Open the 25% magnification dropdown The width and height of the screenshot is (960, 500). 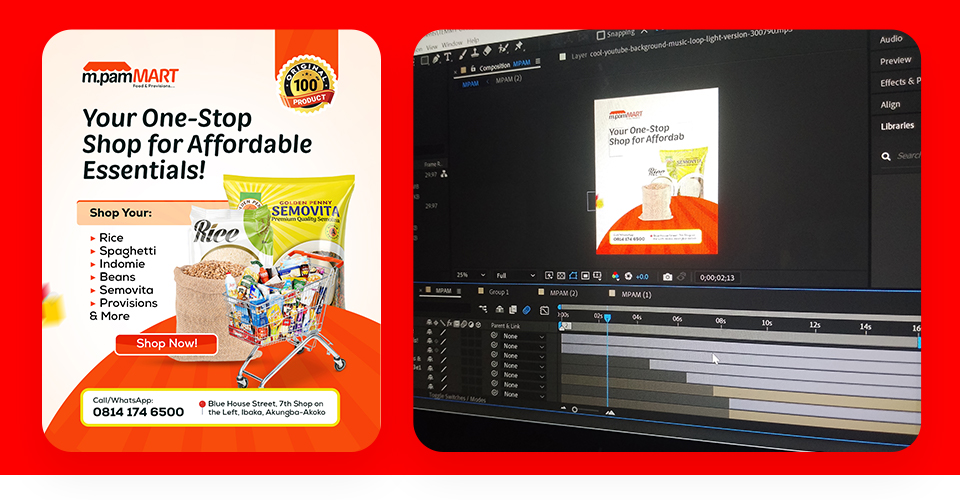coord(471,275)
